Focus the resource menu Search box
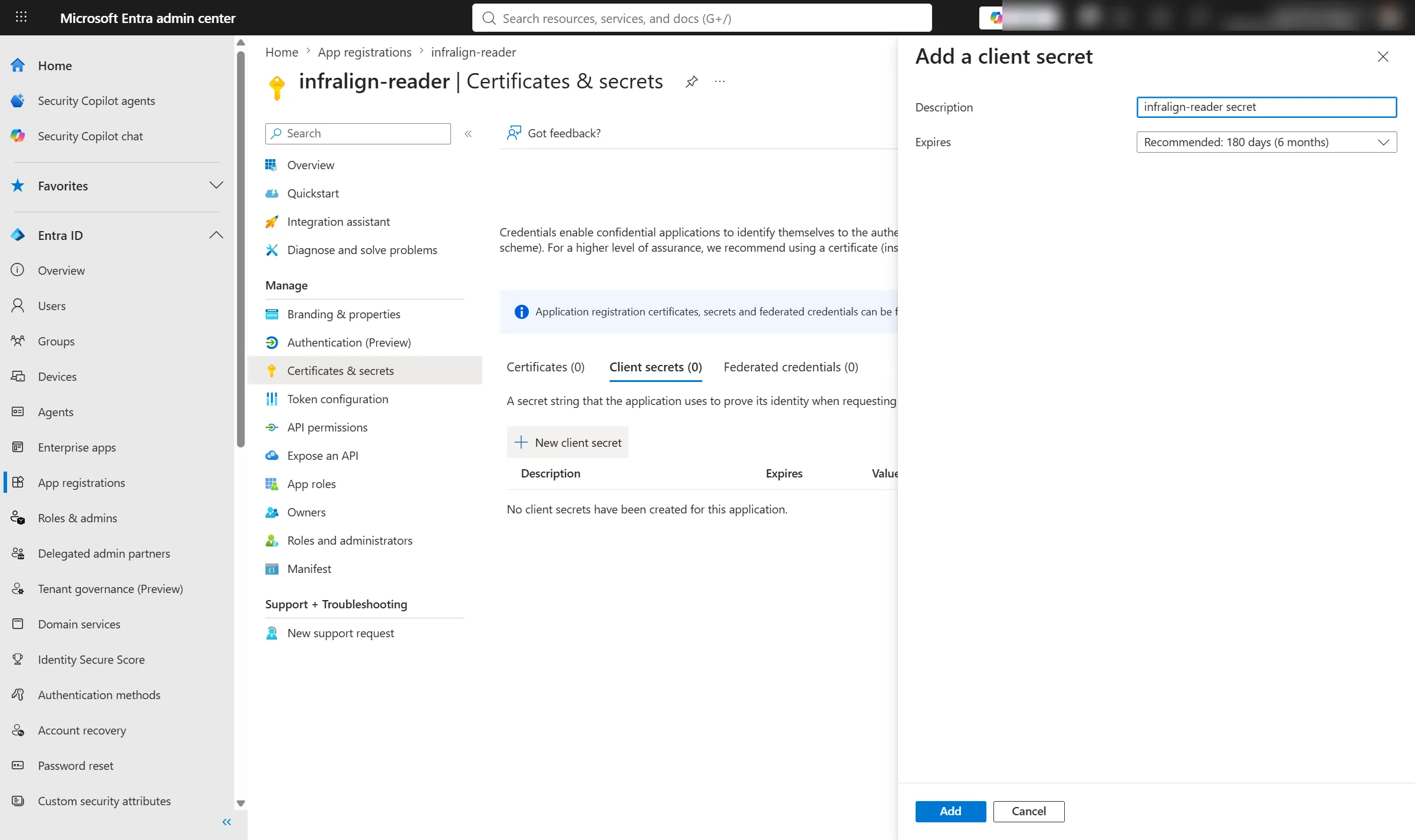Viewport: 1415px width, 840px height. click(358, 134)
